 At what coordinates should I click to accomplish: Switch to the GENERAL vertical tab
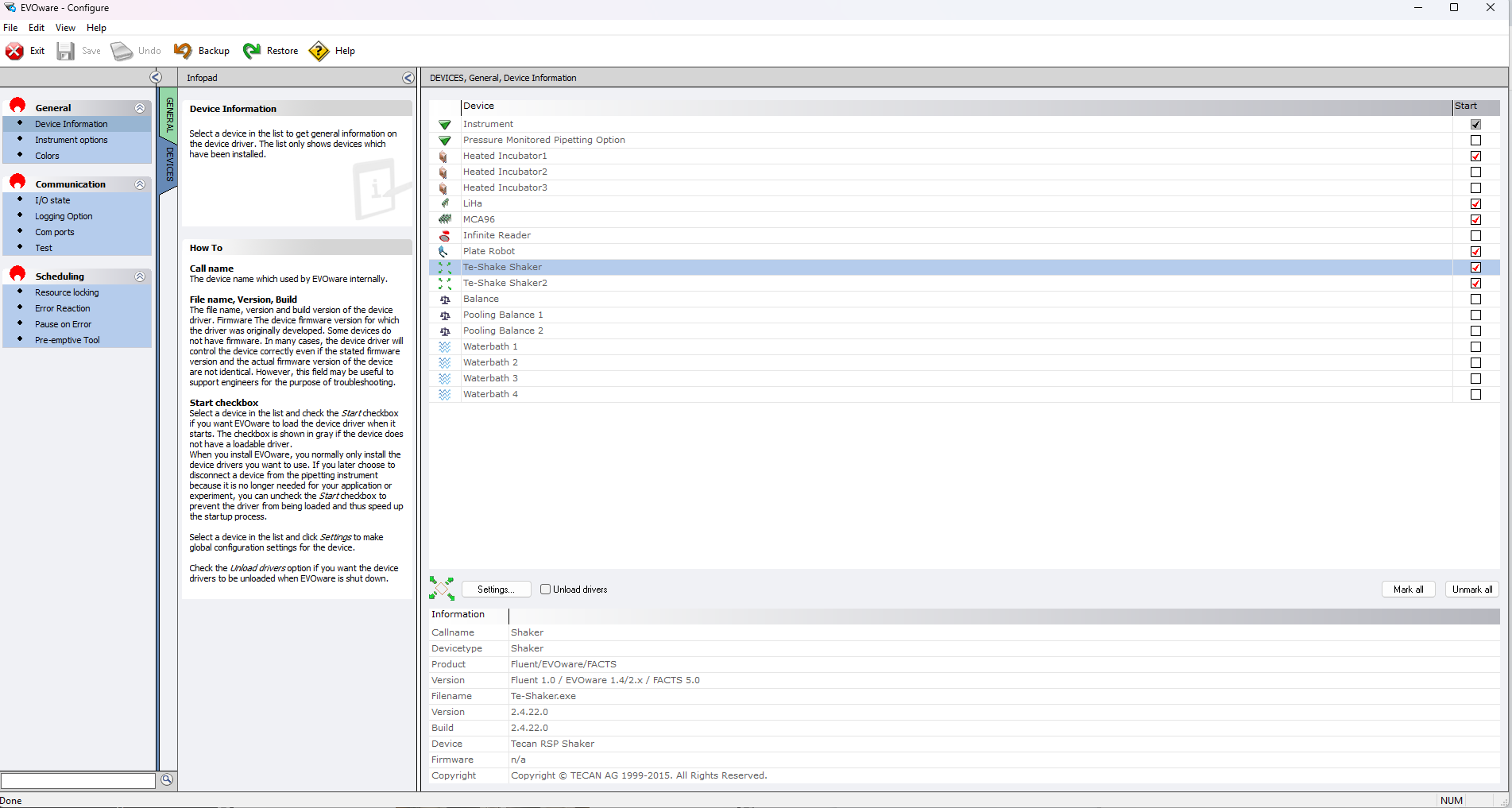[169, 114]
